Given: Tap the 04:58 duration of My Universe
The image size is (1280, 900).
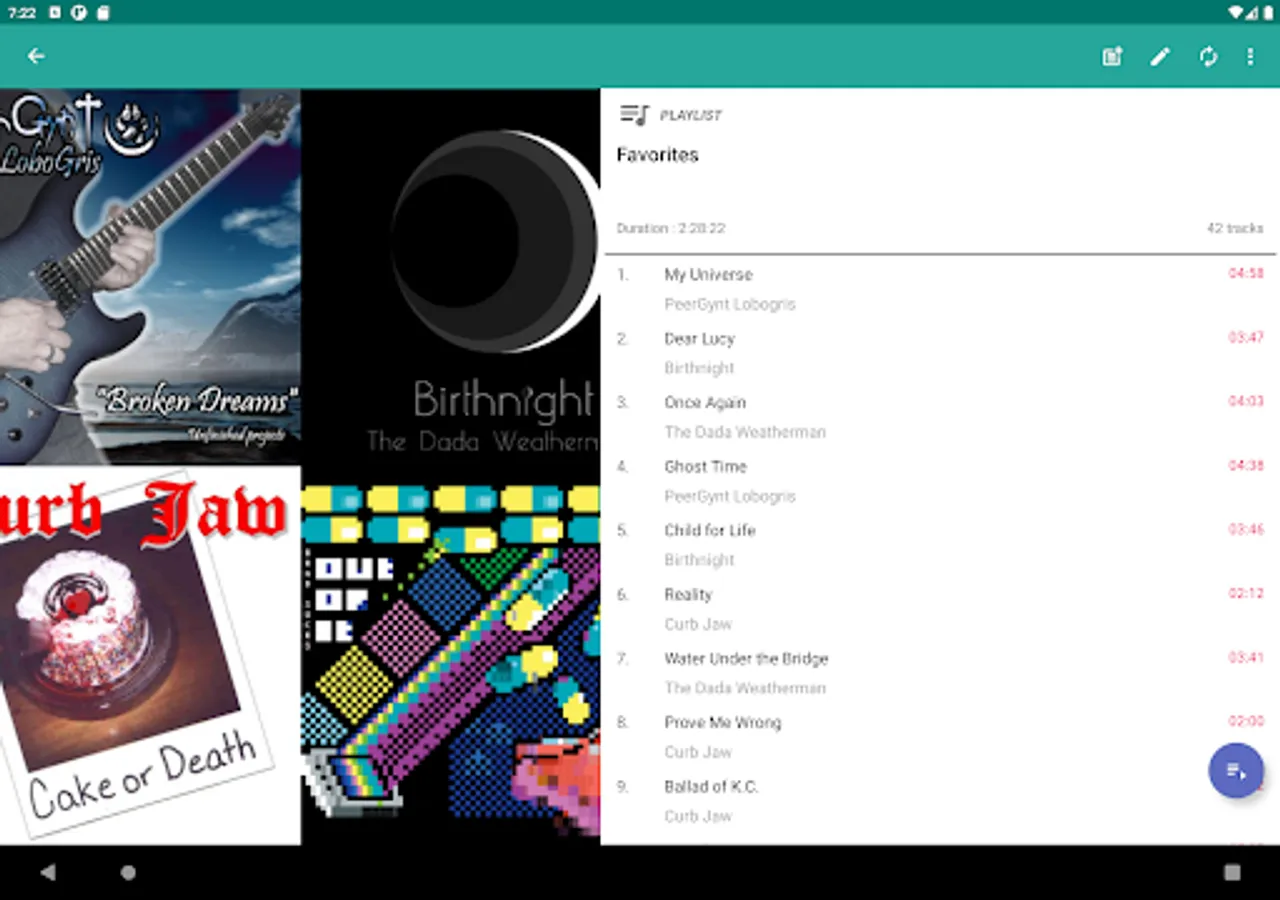Looking at the screenshot, I should 1246,273.
